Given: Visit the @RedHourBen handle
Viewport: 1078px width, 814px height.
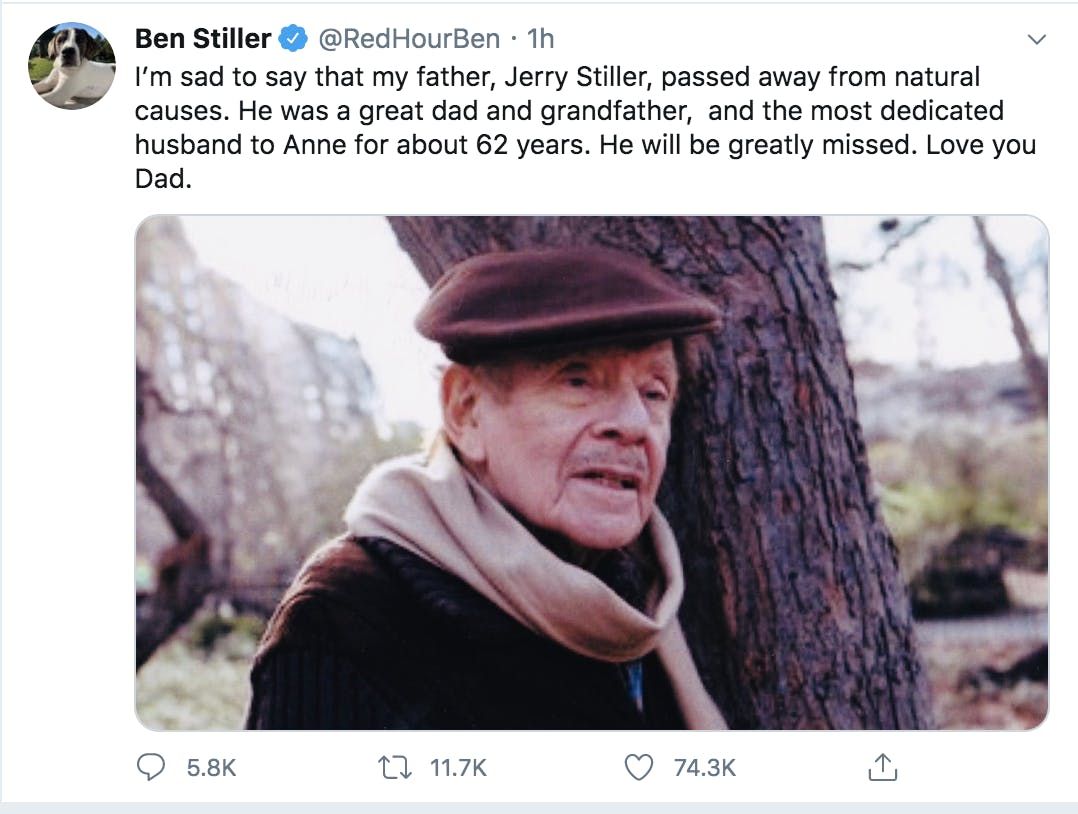Looking at the screenshot, I should 408,40.
